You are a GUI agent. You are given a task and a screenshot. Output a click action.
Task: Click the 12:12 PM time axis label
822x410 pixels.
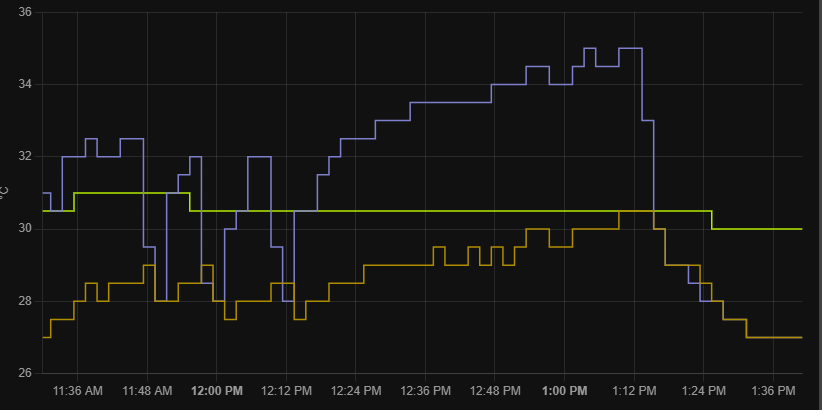[x=286, y=391]
